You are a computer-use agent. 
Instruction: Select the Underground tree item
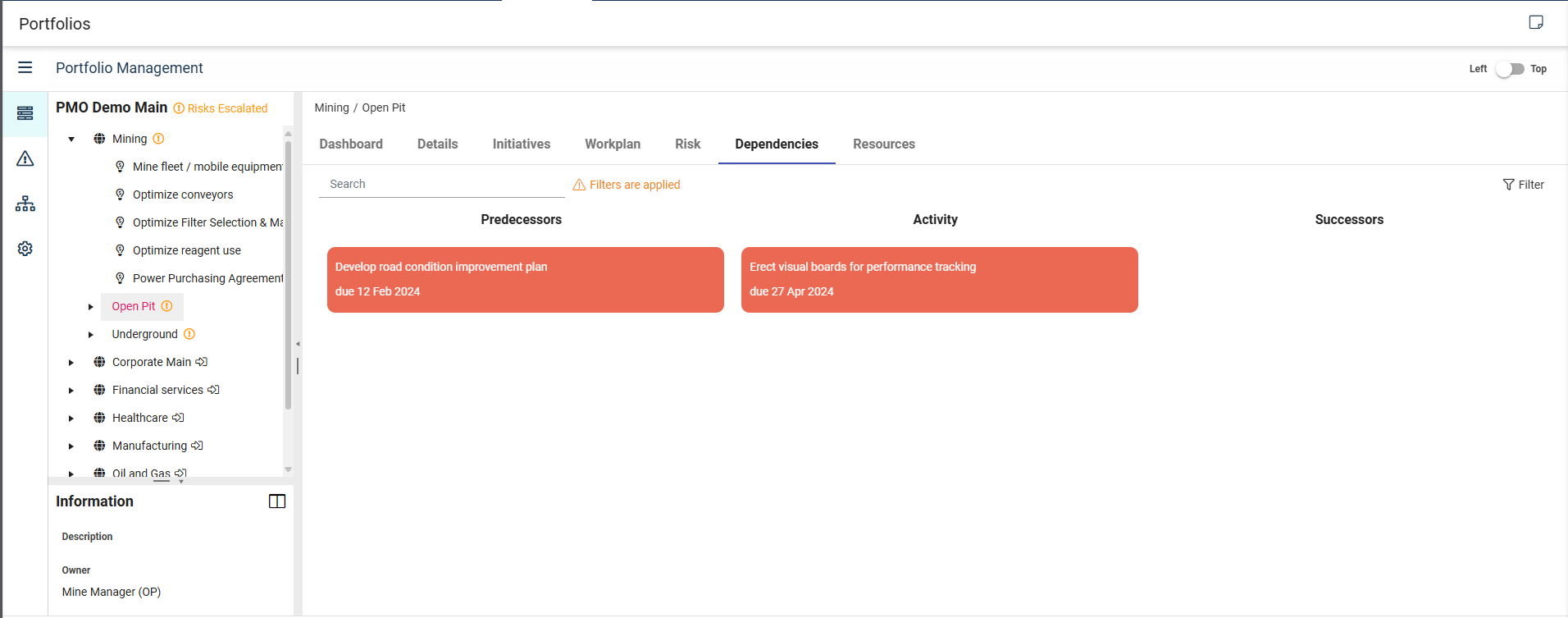pos(145,334)
